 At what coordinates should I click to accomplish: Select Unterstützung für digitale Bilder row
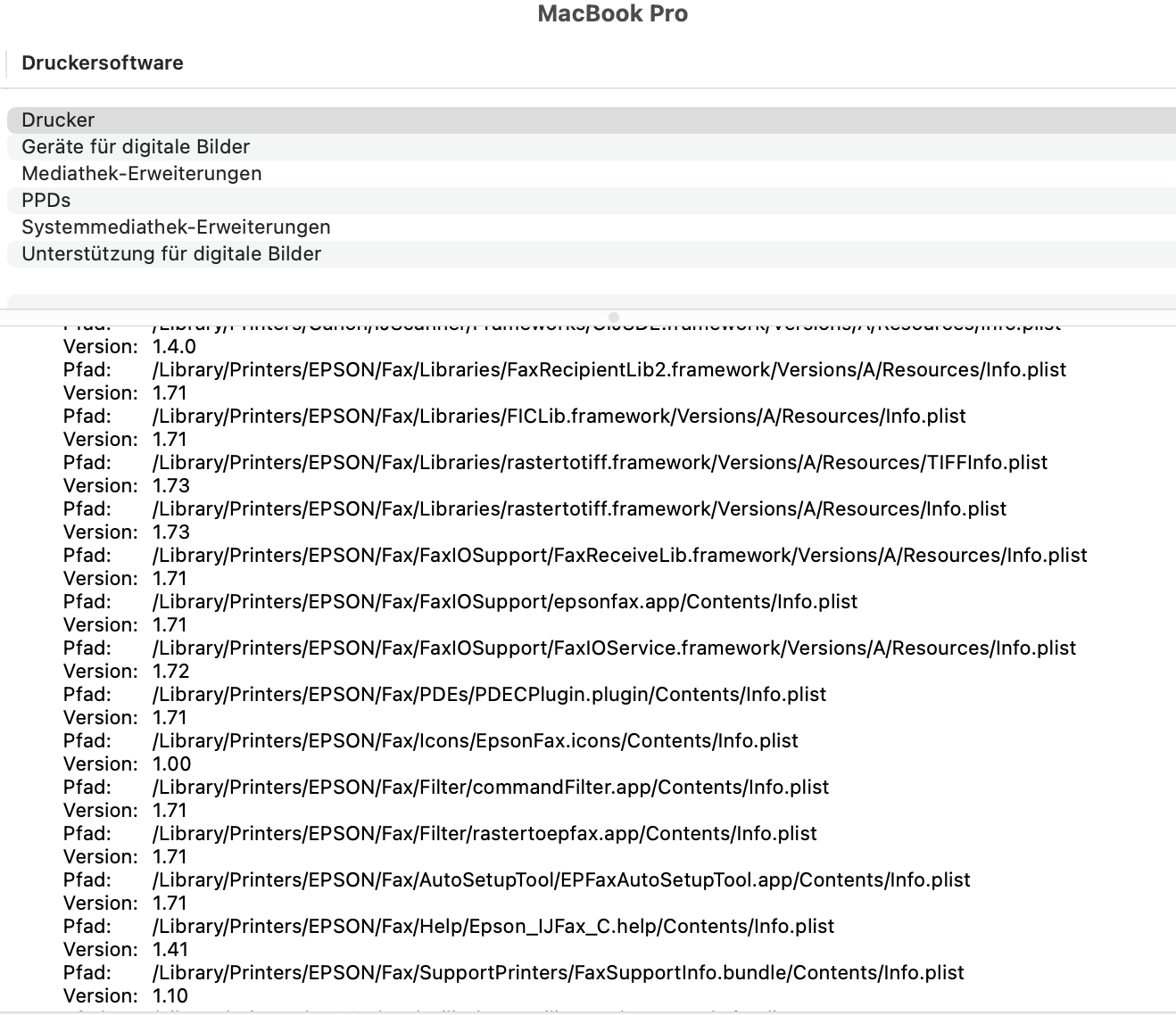pos(171,254)
